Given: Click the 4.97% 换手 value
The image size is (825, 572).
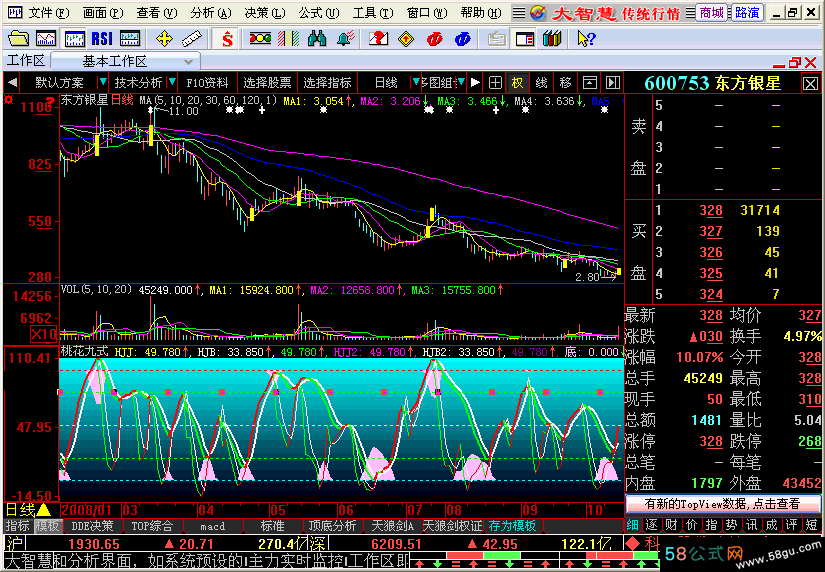Looking at the screenshot, I should click(802, 336).
